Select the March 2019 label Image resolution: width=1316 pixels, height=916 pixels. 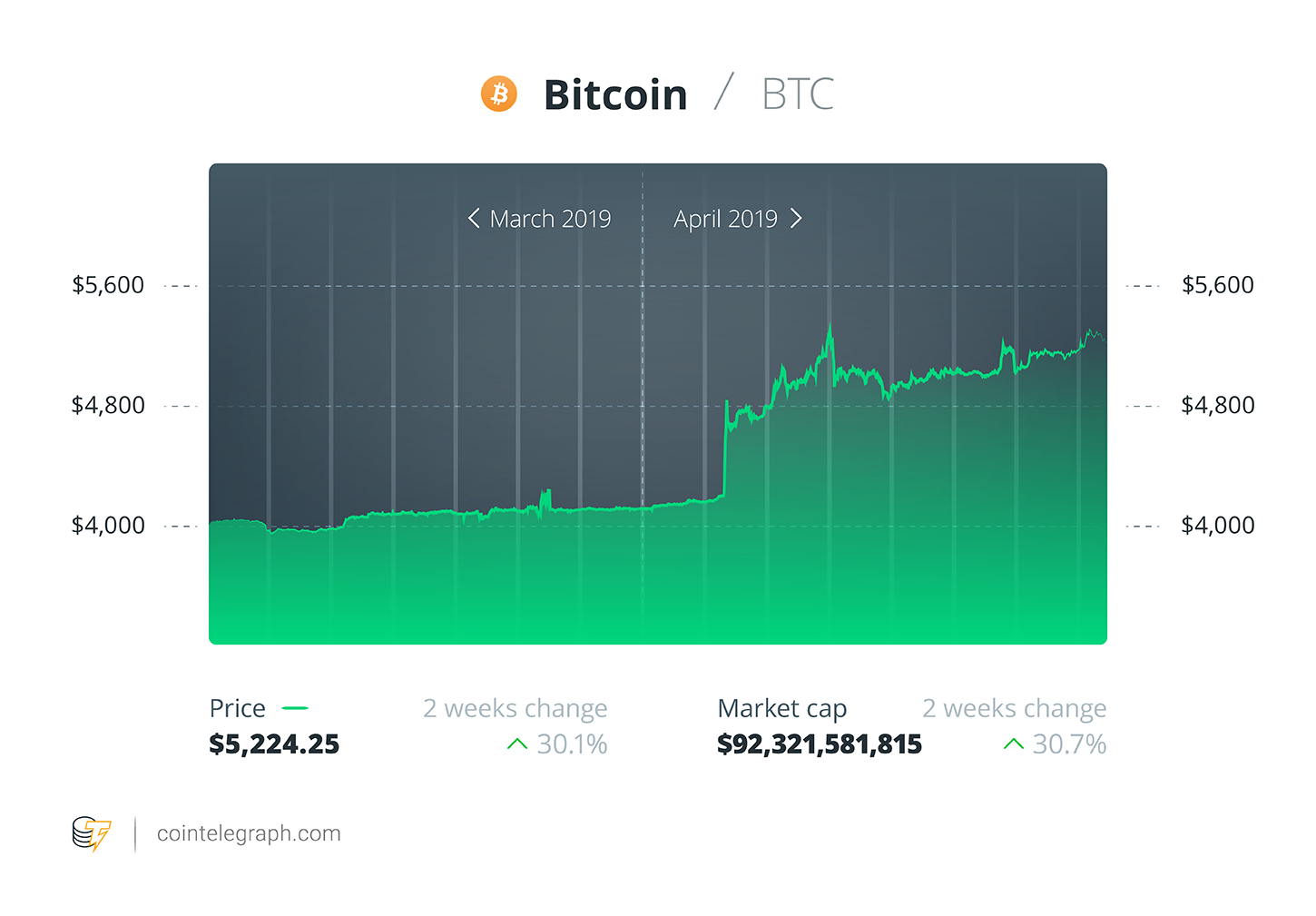pyautogui.click(x=550, y=219)
